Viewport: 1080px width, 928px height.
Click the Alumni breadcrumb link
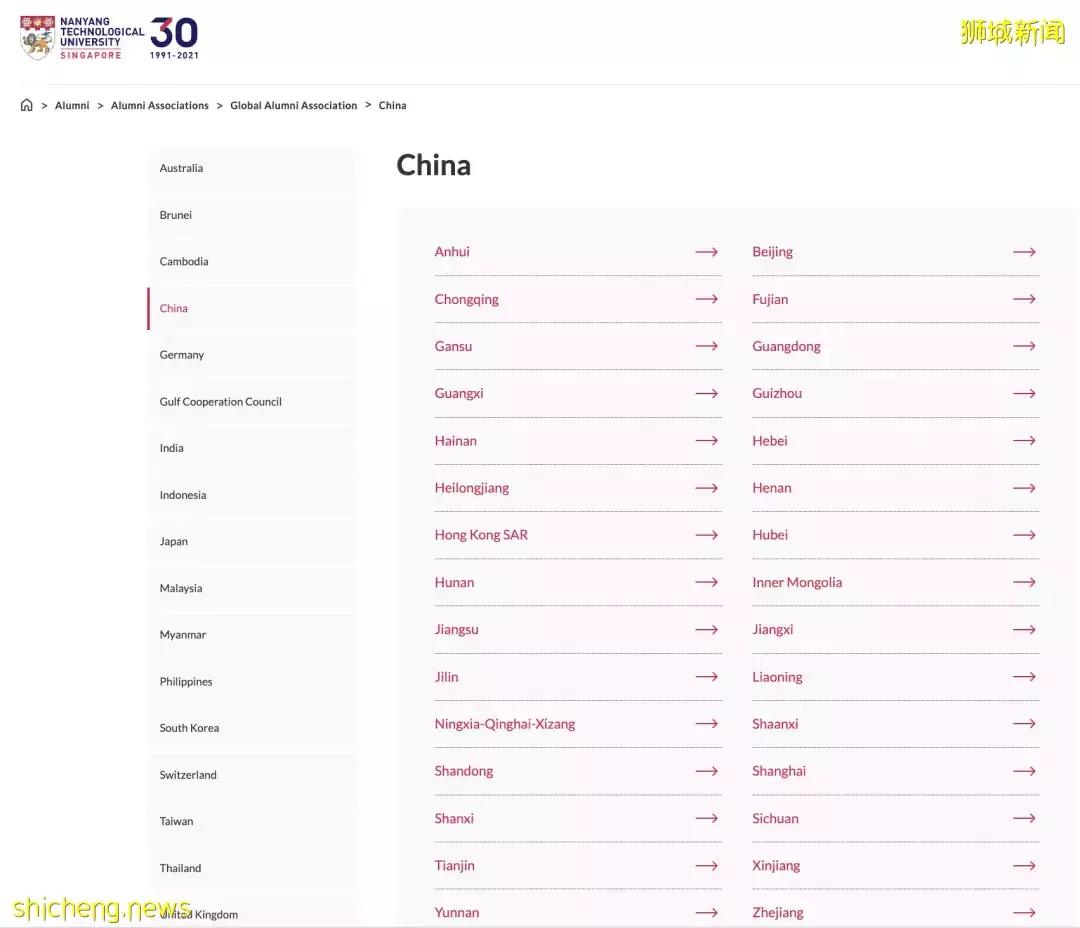click(72, 105)
